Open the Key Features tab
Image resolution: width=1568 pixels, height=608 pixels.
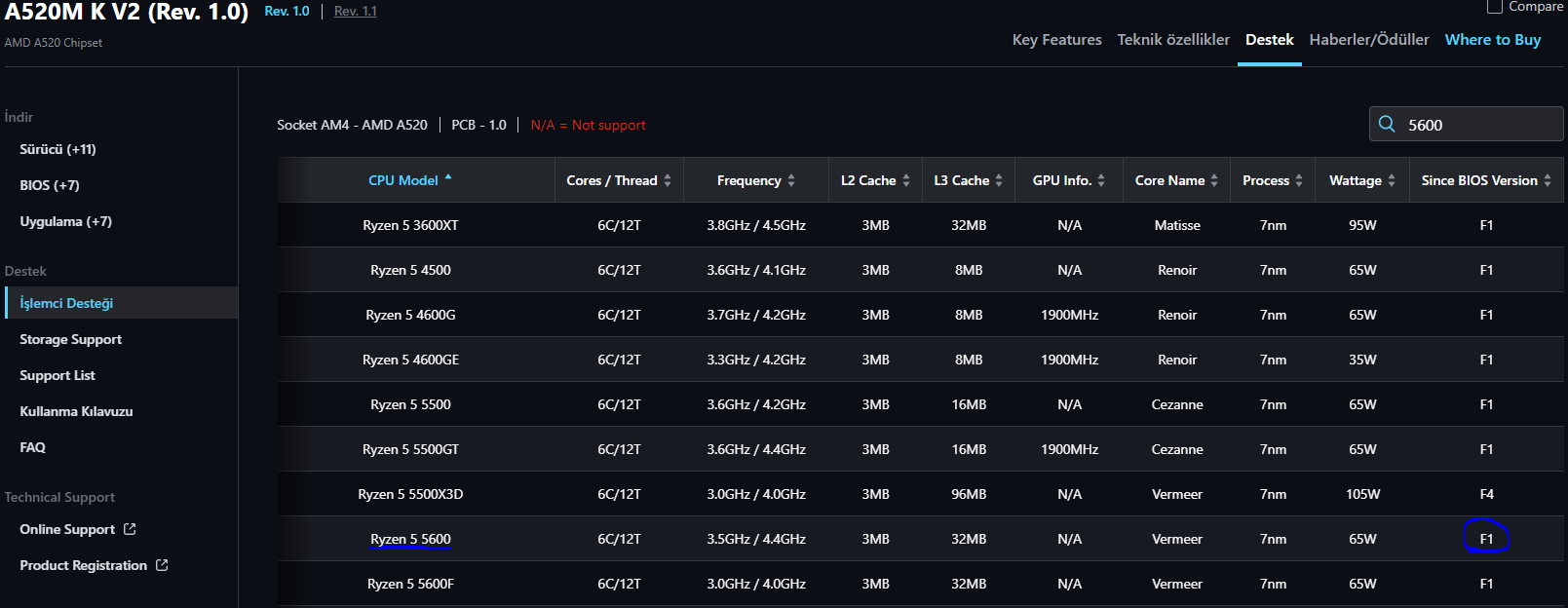click(1056, 40)
